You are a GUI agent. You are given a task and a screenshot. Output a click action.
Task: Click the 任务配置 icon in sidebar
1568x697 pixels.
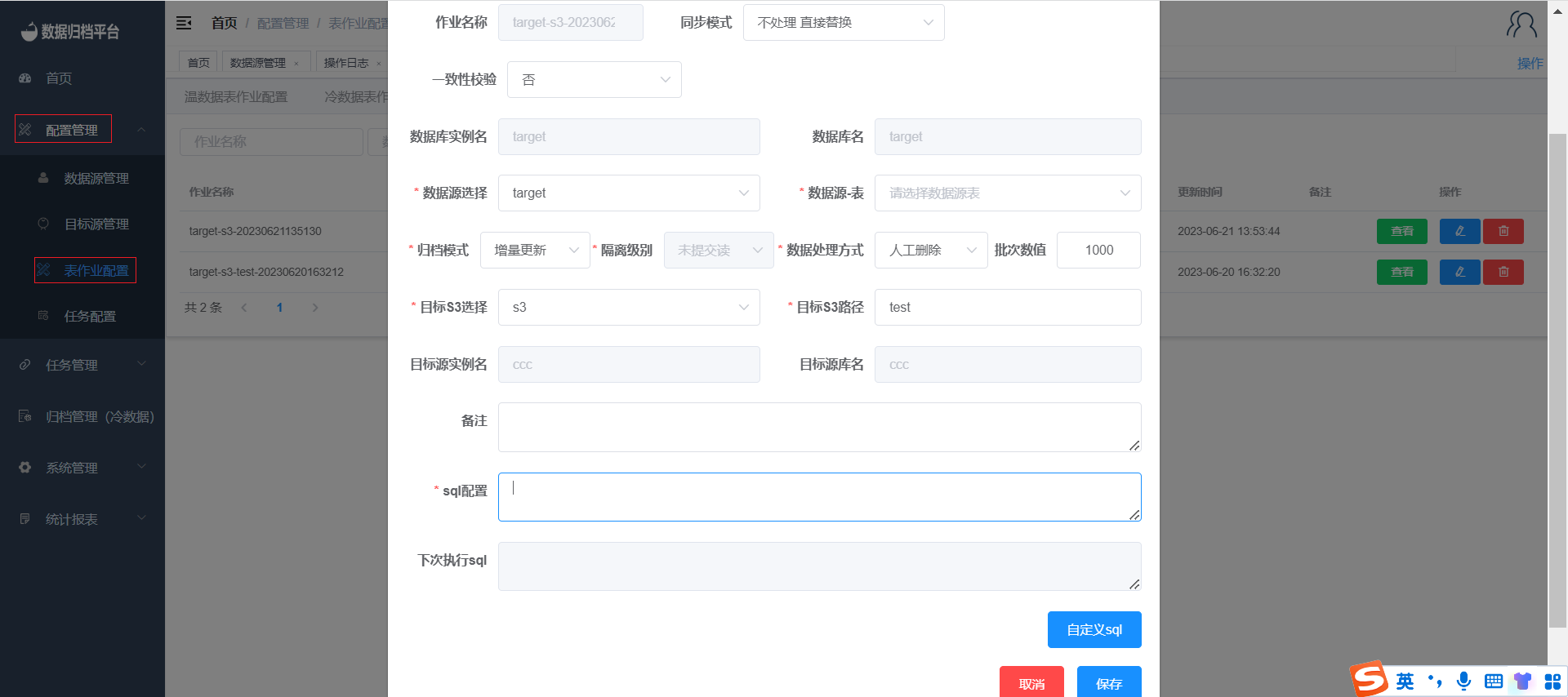43,316
